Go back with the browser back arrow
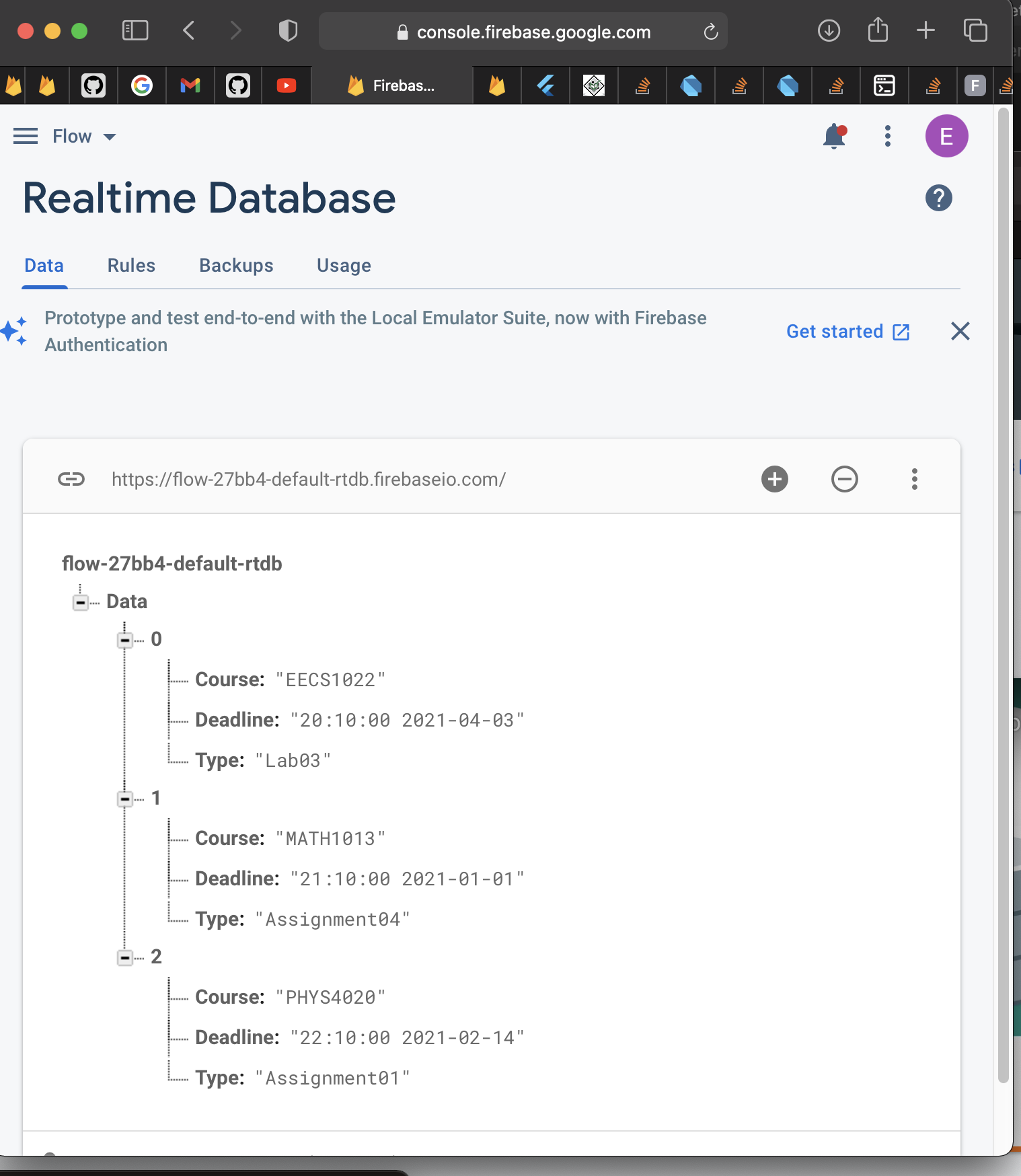 [189, 30]
